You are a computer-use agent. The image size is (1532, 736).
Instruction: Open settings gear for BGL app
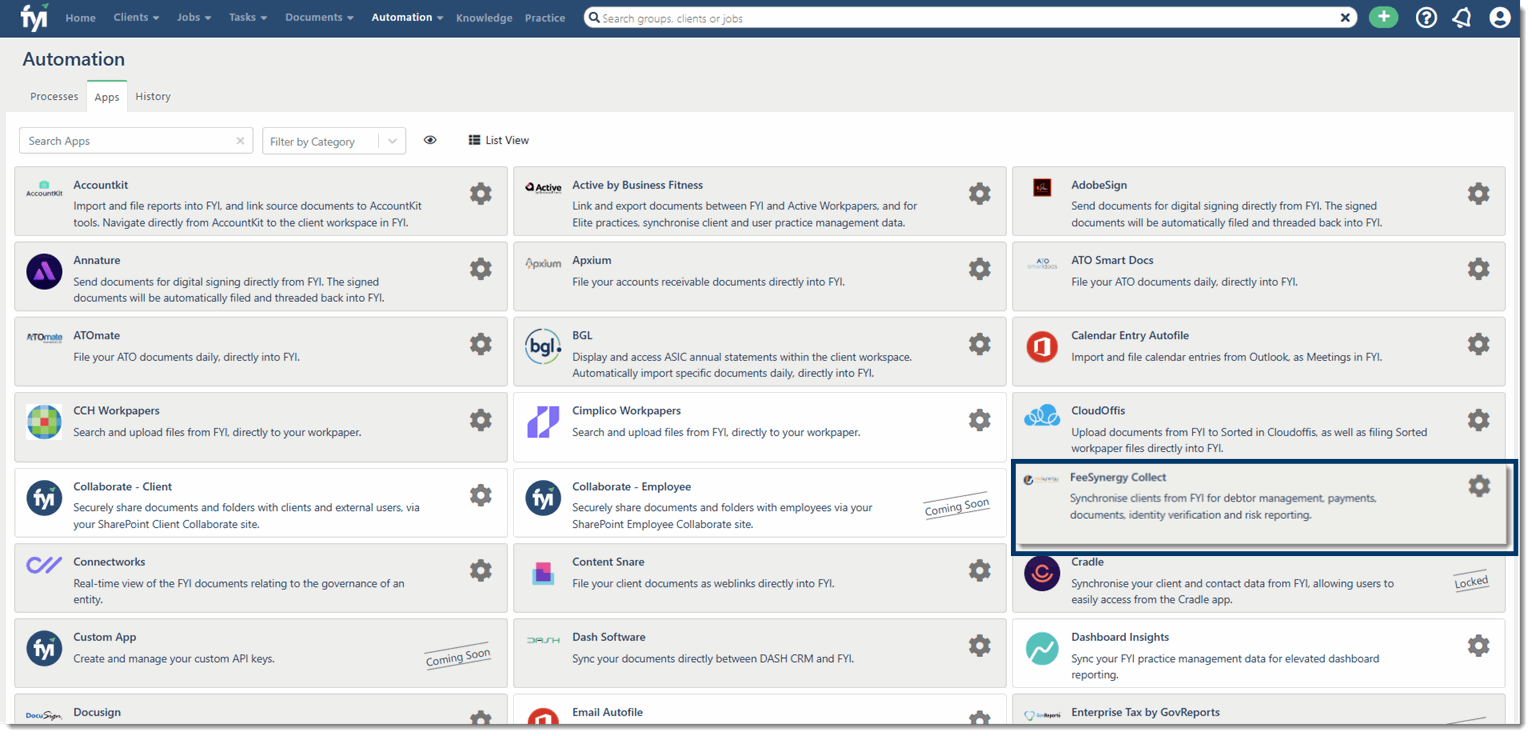980,344
